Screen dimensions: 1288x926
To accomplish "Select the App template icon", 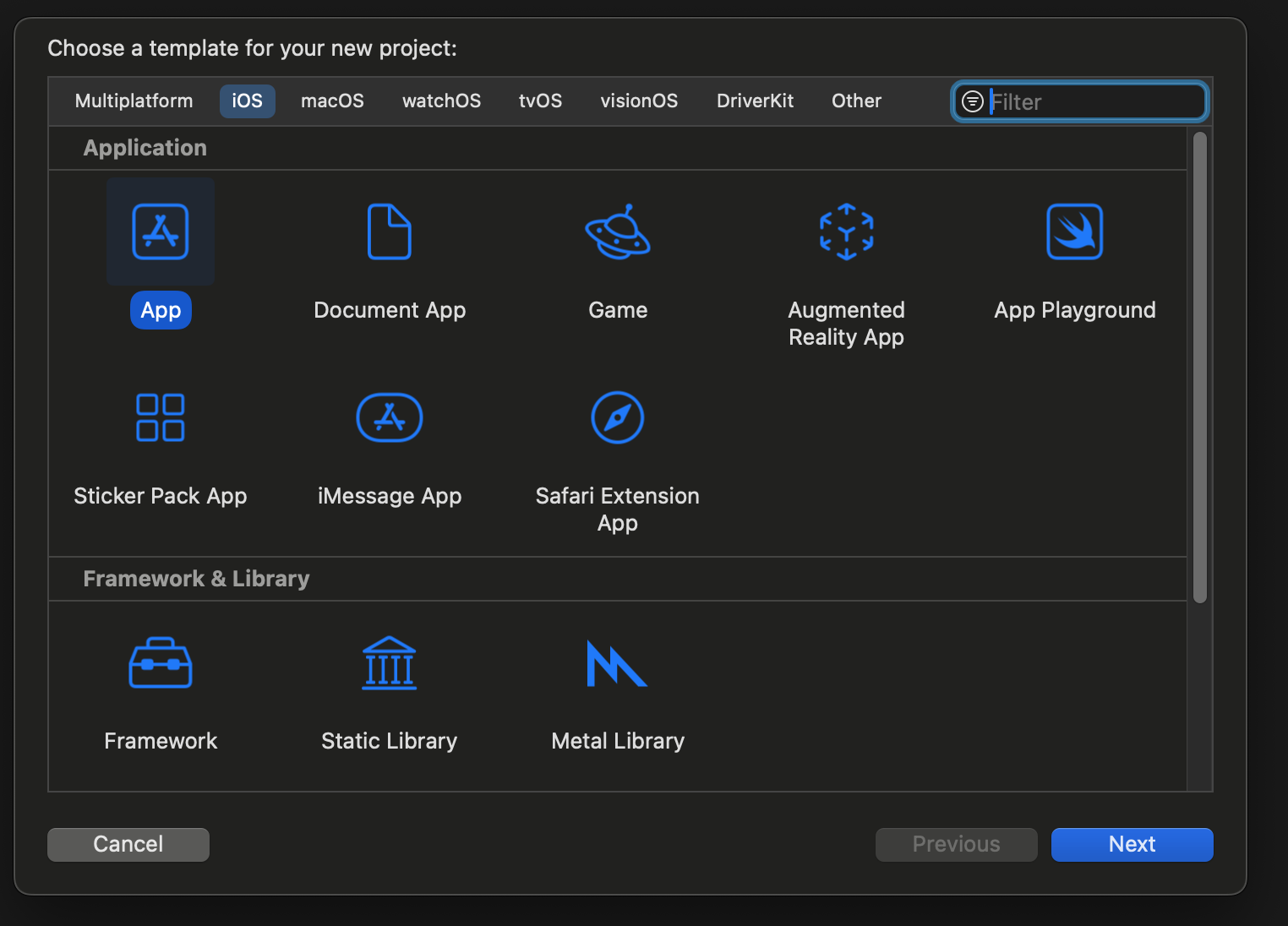I will pos(161,231).
